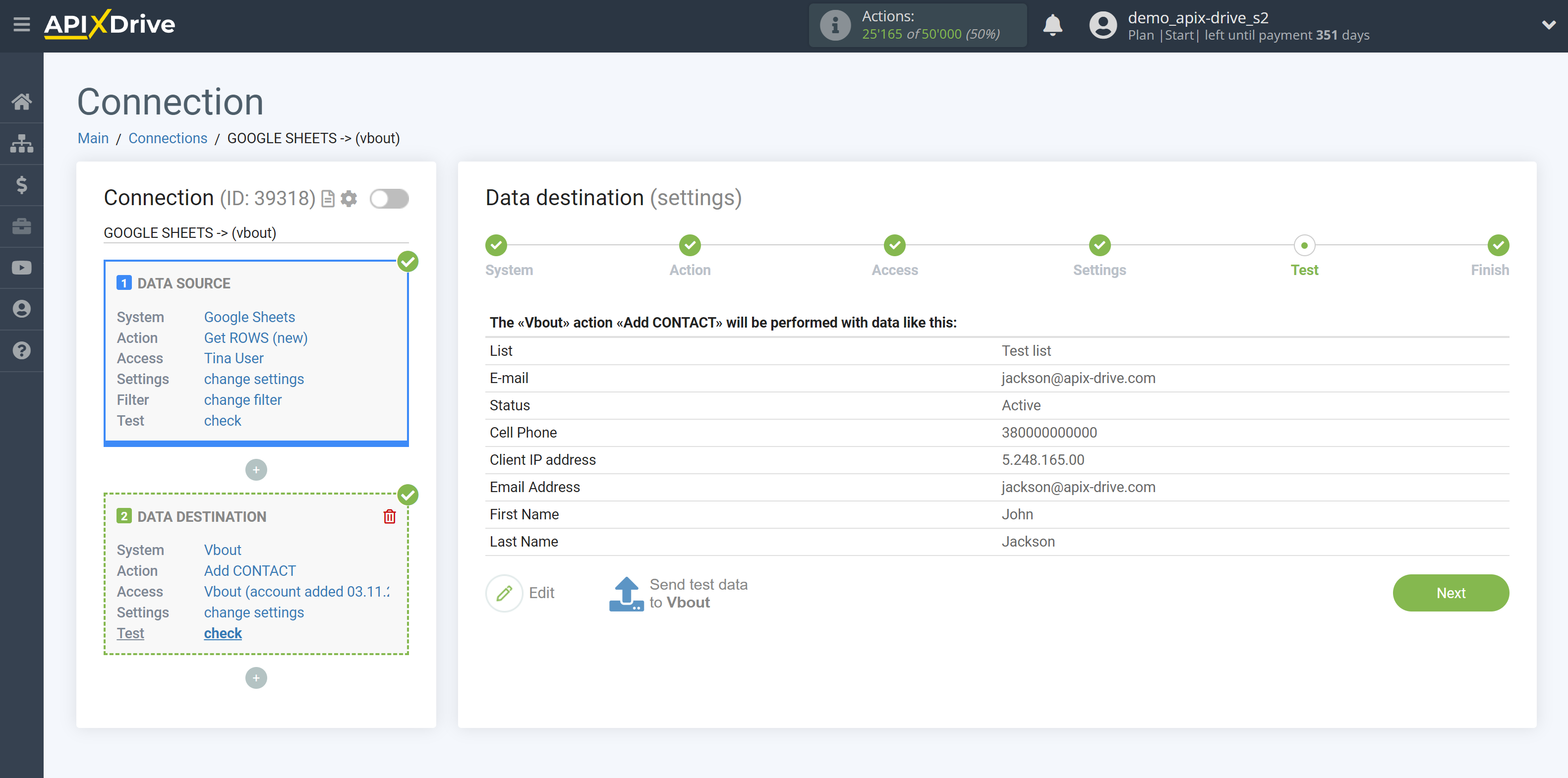Click the connection name GOOGLE SHEETS -> (vbout) field

[256, 233]
